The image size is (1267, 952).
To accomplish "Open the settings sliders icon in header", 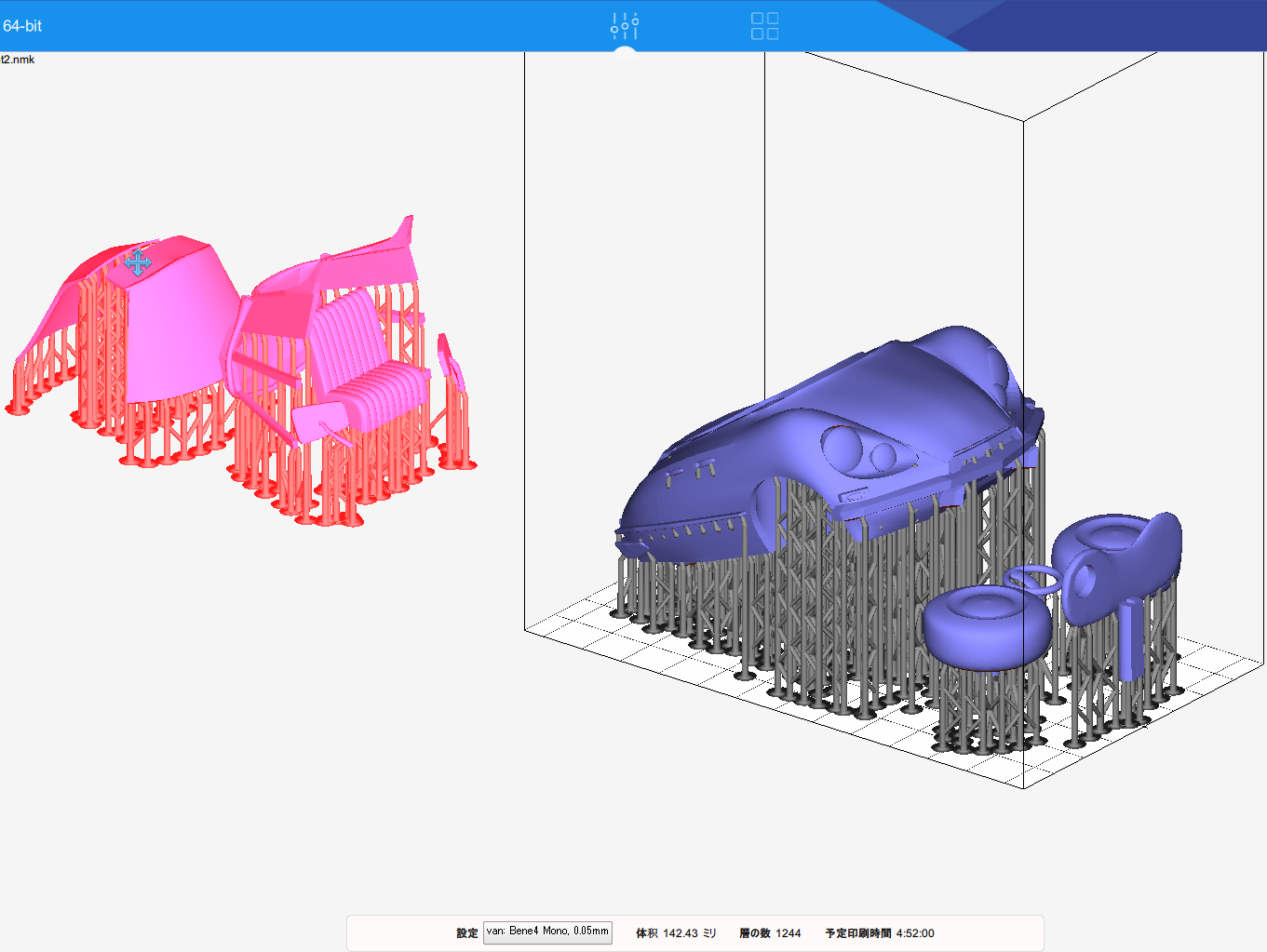I will 625,25.
